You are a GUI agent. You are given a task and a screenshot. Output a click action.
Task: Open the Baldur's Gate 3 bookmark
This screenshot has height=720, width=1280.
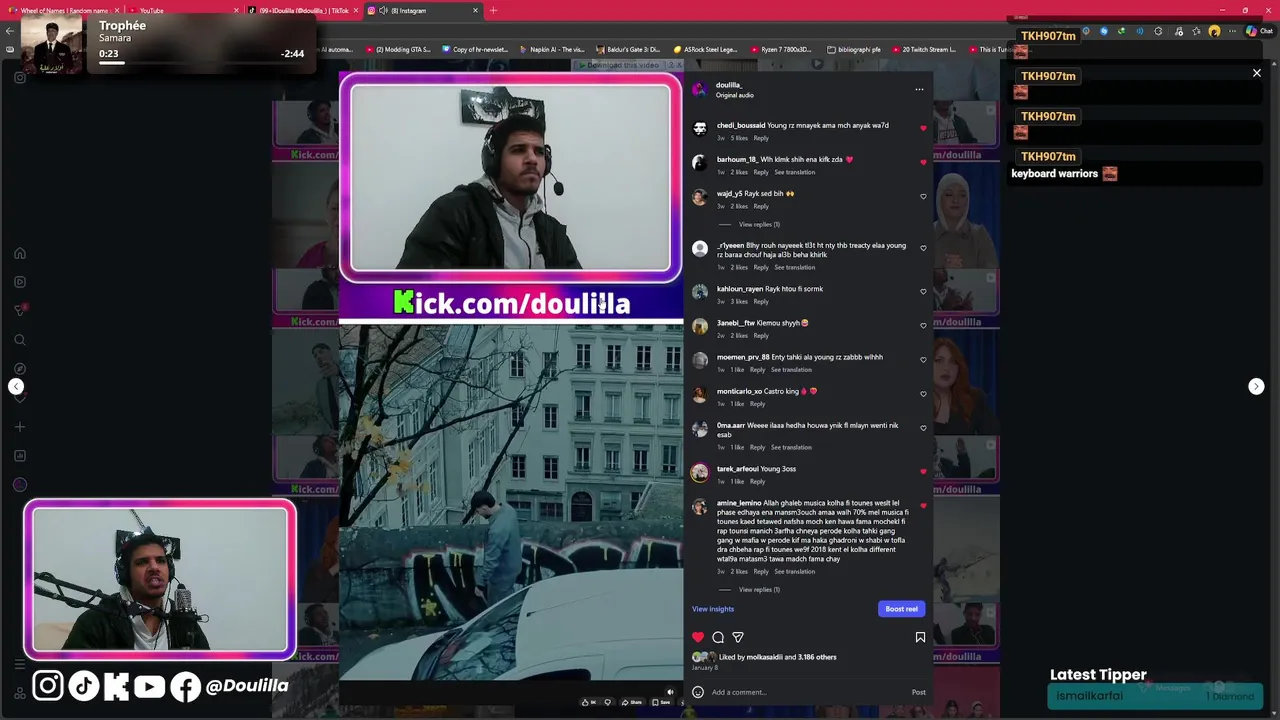tap(628, 49)
